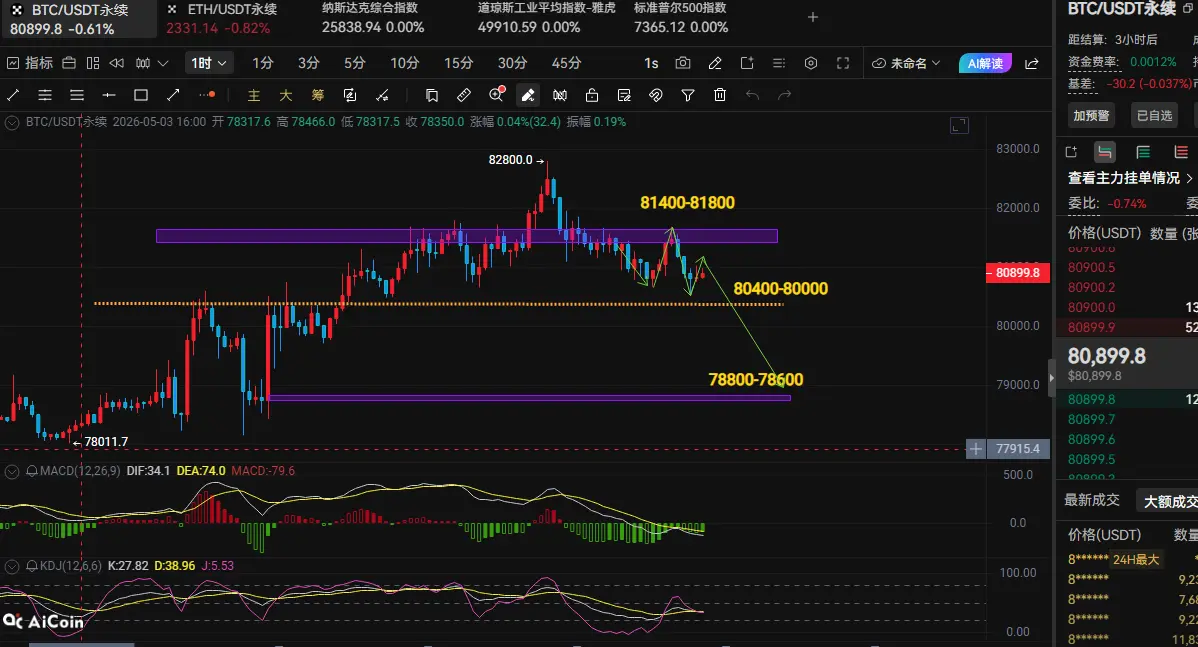Open the list lines icon in top toolbar

779,63
